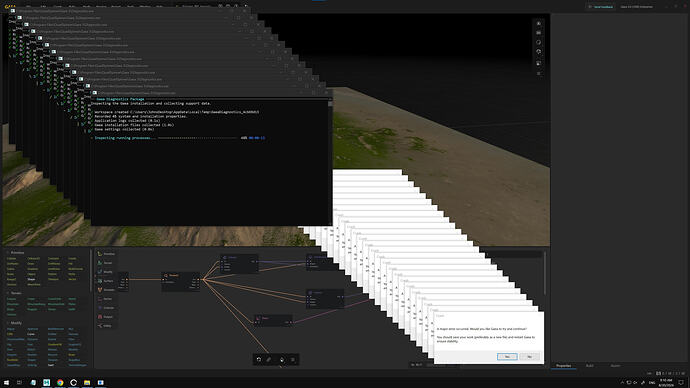Open Google Chrome from the taskbar
The image size is (690, 388).
click(x=60, y=383)
